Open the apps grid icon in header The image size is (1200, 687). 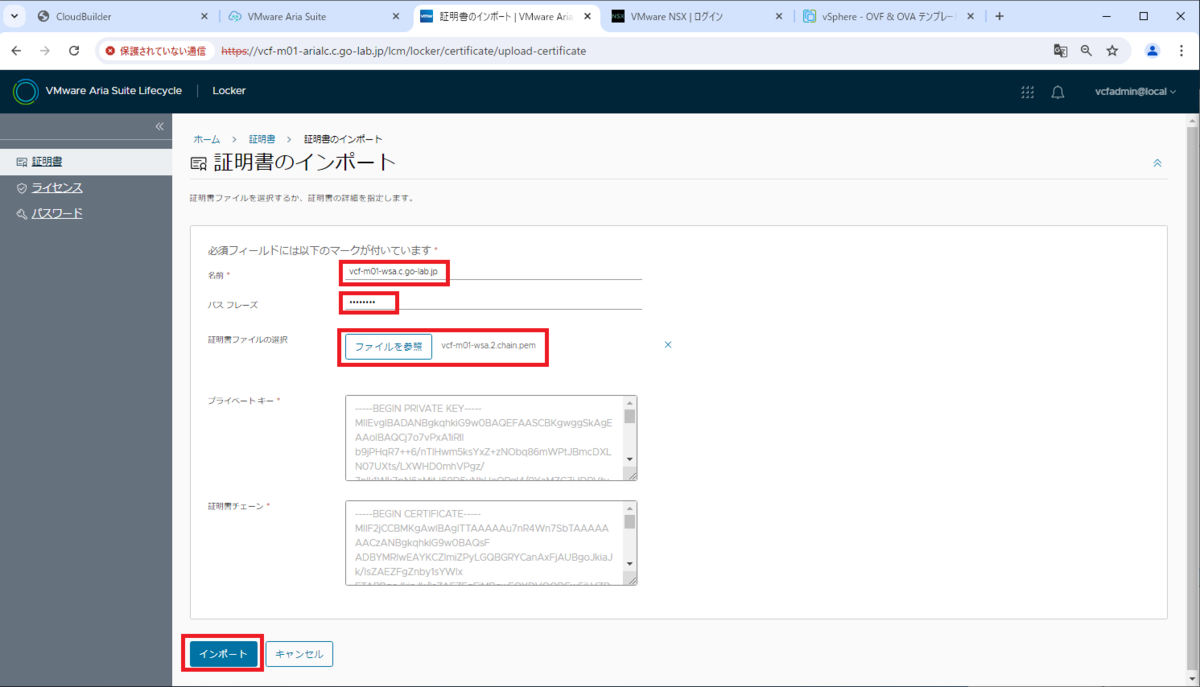(1027, 91)
